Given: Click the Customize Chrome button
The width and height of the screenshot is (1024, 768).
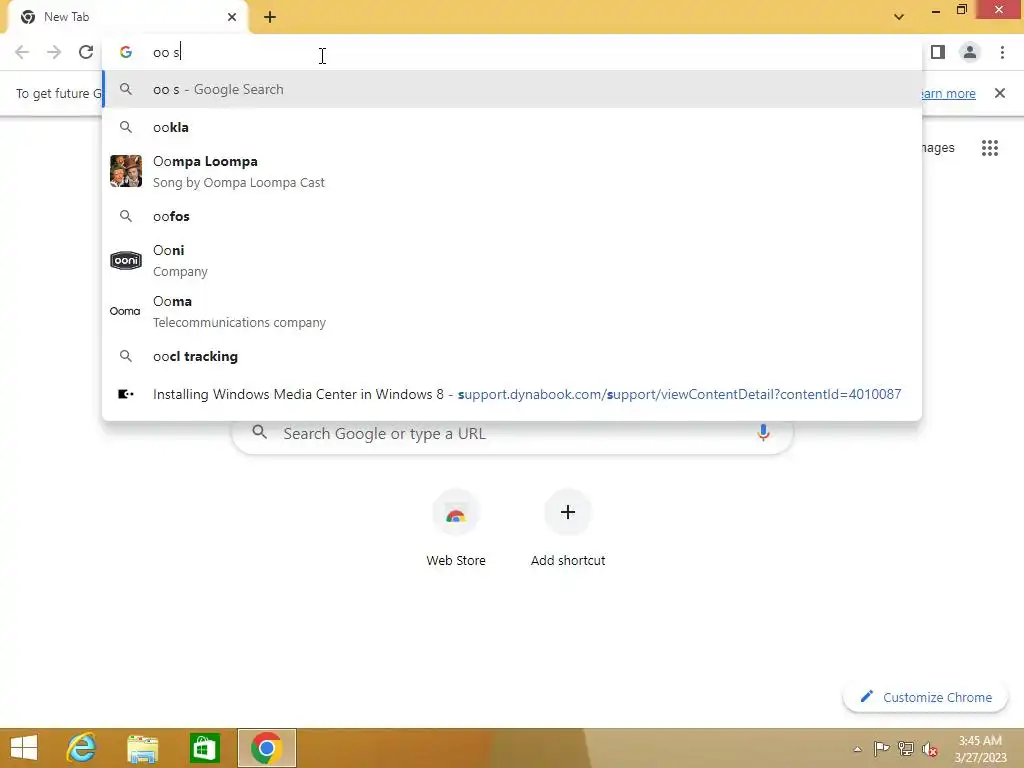Looking at the screenshot, I should coord(926,697).
